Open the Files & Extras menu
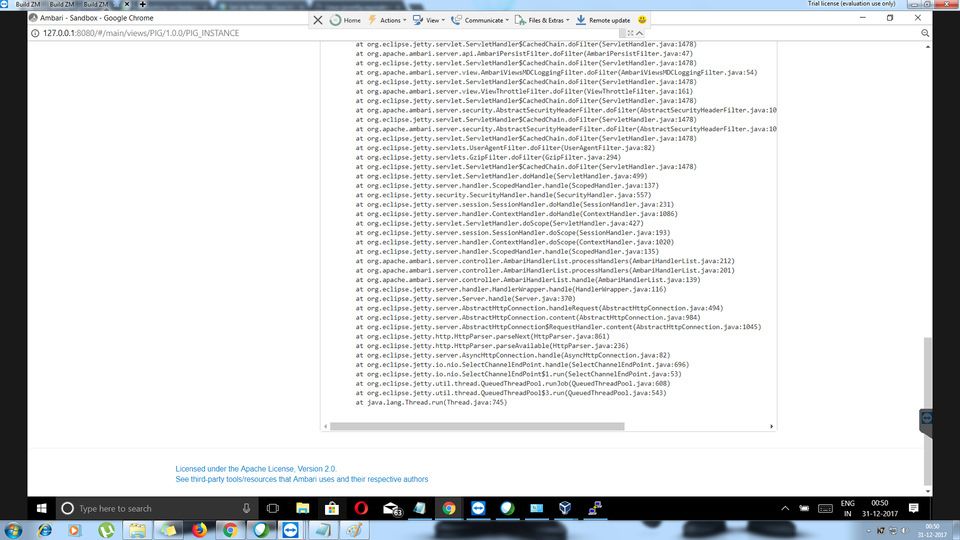Viewport: 960px width, 540px height. [542, 20]
